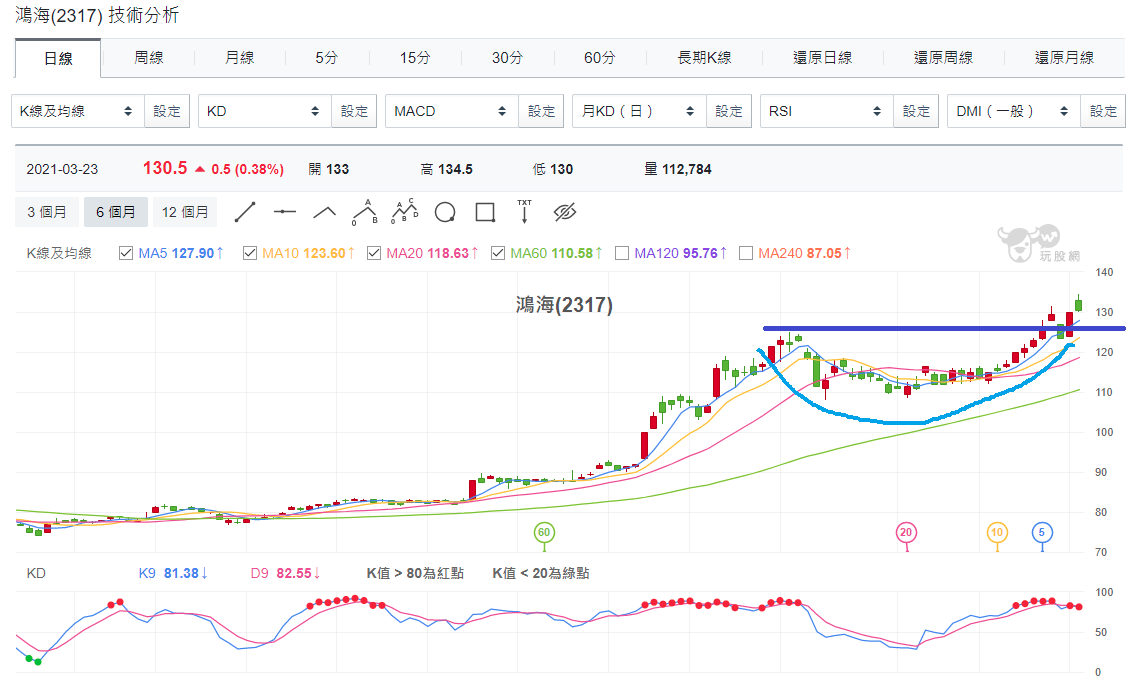Select the trend line drawing tool
This screenshot has height=686, width=1138.
tap(245, 212)
